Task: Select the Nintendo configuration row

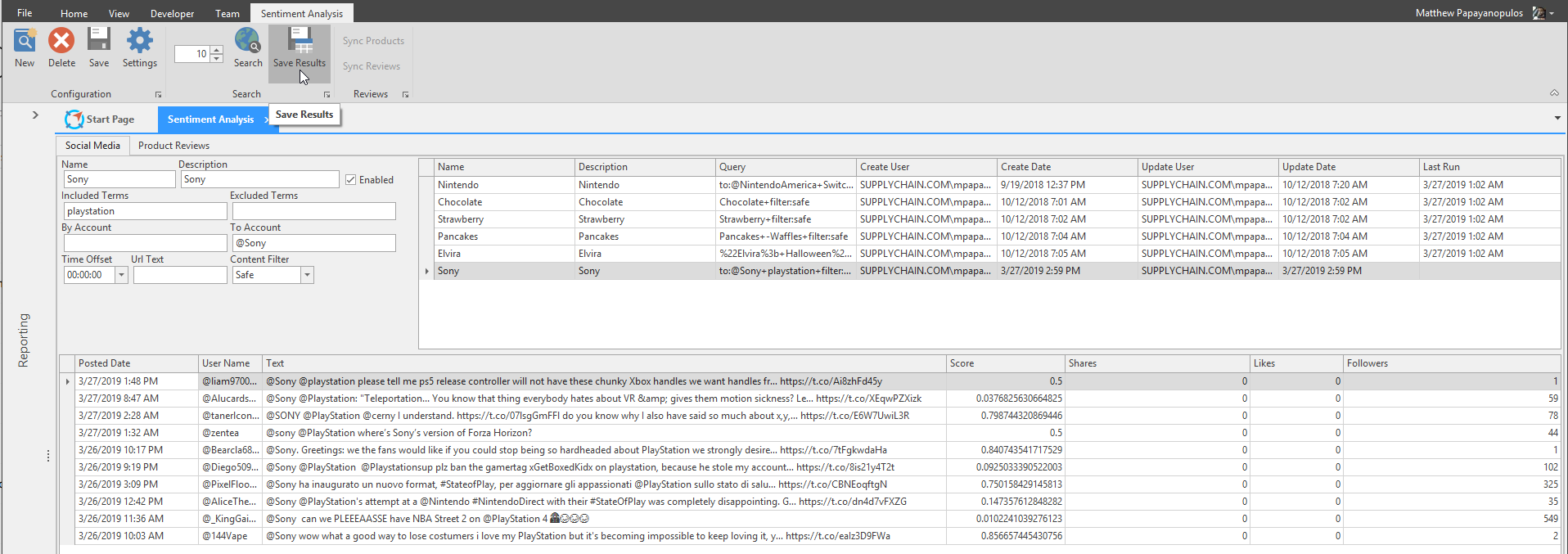Action: [997, 185]
